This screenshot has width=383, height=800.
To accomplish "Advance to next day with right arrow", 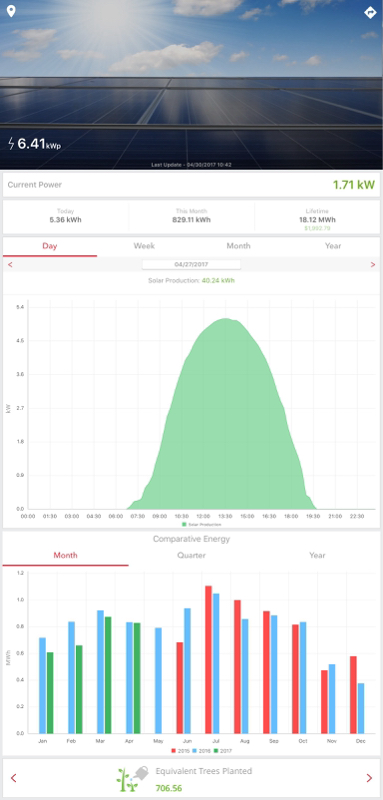I will tap(372, 265).
